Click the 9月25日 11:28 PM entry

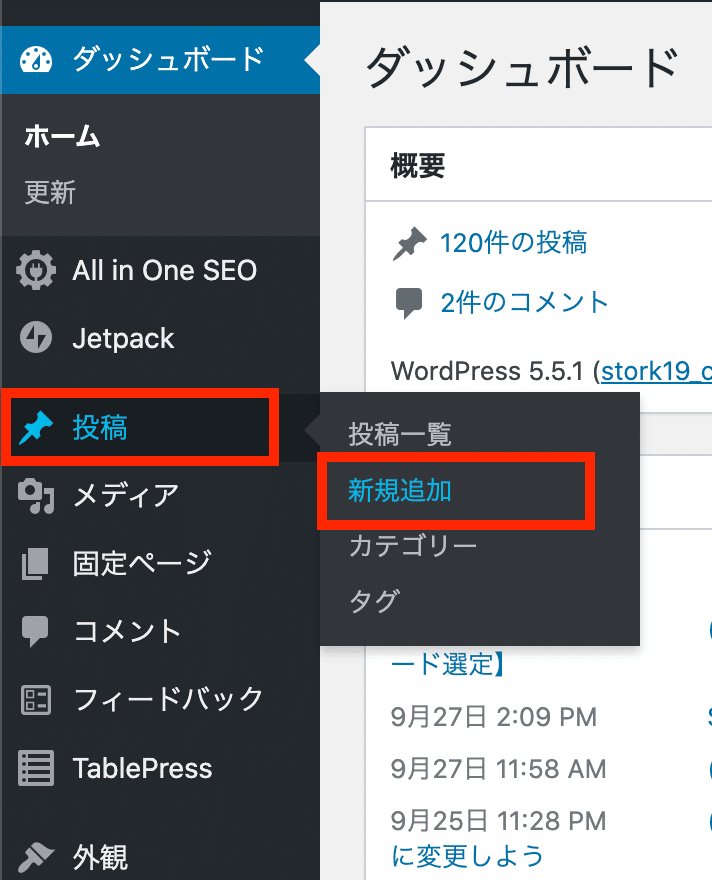pyautogui.click(x=498, y=821)
